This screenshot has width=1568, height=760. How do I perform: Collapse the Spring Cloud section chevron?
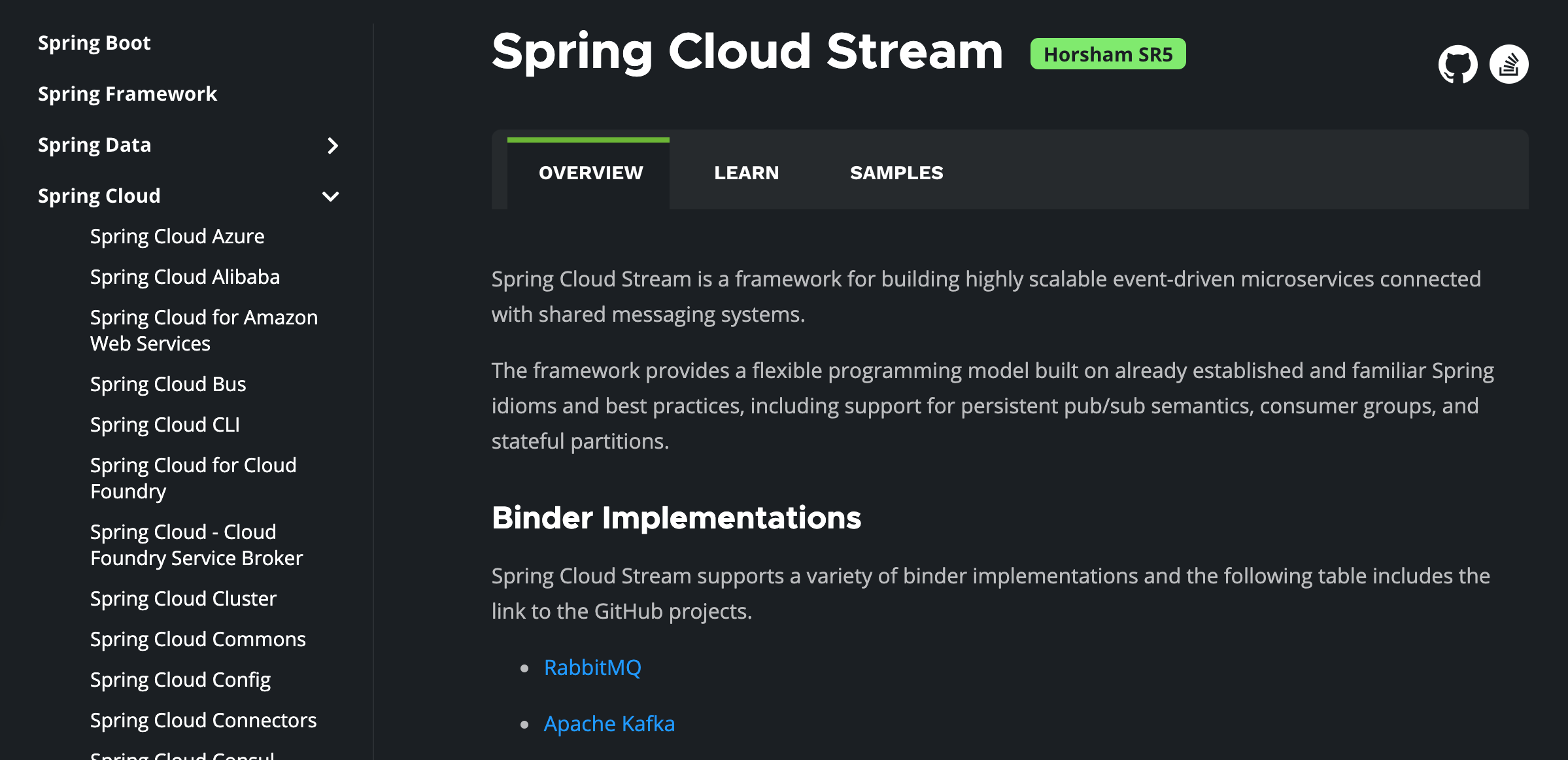331,196
